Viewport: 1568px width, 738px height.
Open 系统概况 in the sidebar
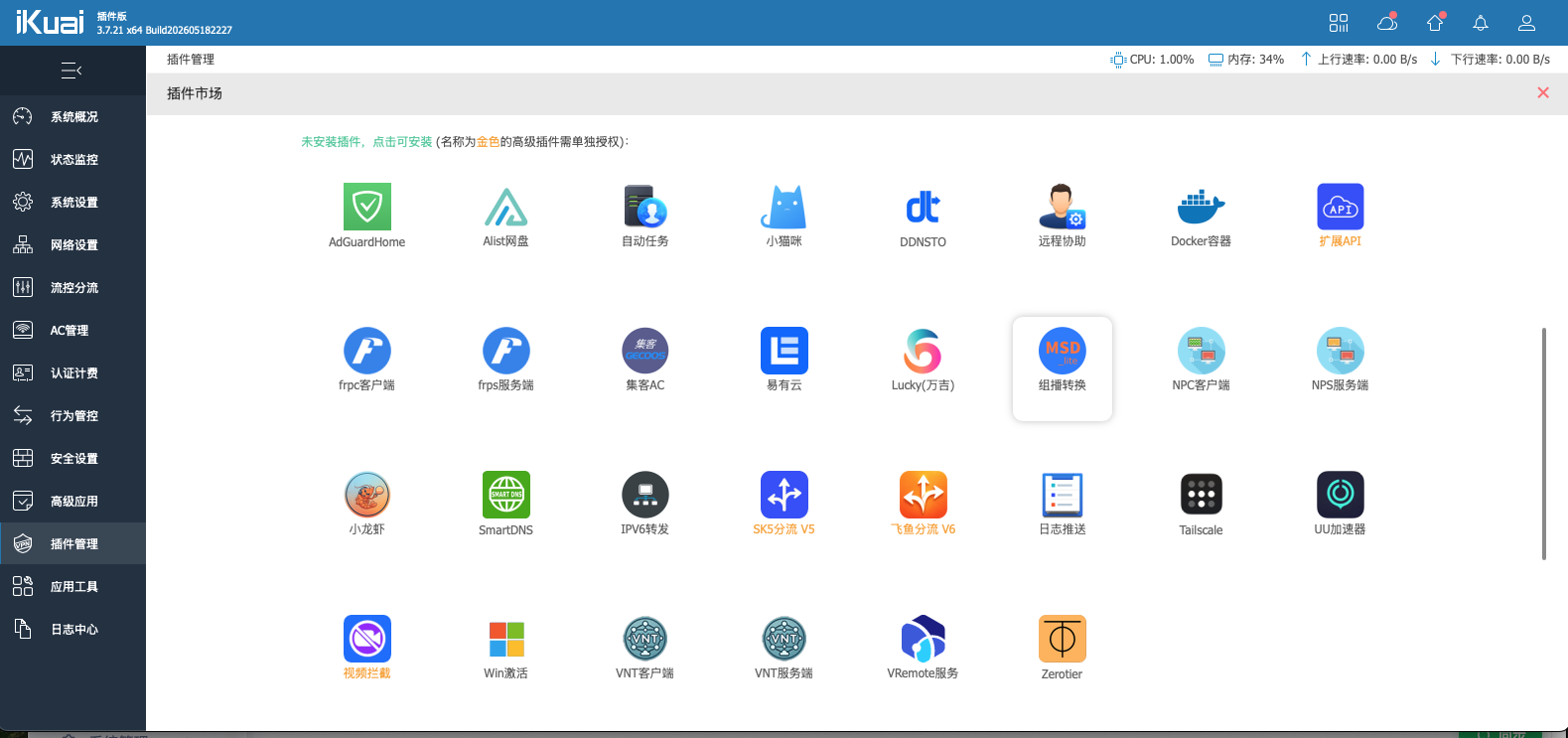tap(72, 117)
